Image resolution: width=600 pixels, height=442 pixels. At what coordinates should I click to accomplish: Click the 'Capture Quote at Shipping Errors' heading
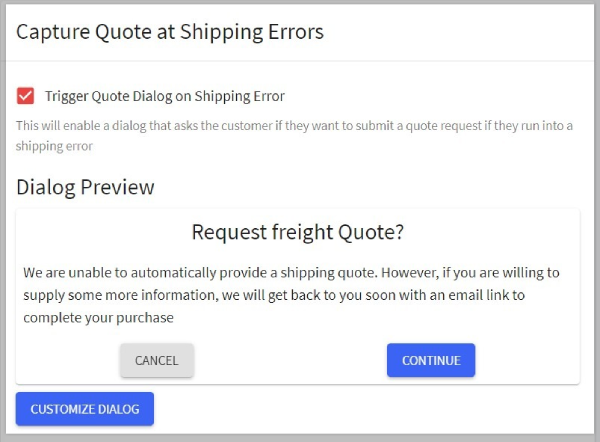170,31
